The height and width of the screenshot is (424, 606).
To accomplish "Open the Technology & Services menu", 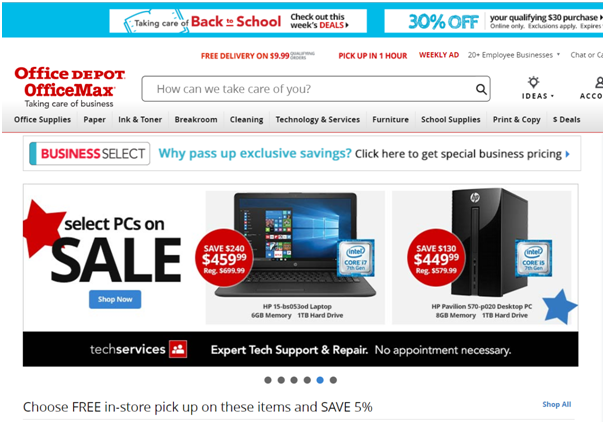I will tap(318, 119).
